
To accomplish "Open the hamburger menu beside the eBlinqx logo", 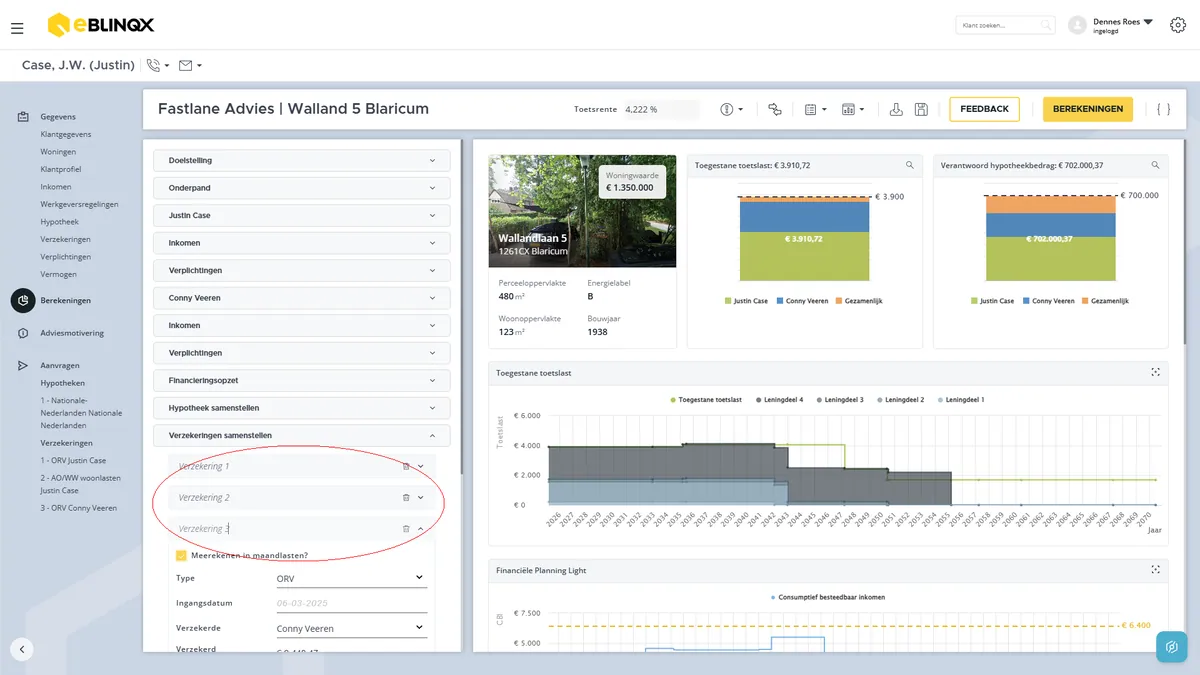I will (17, 28).
